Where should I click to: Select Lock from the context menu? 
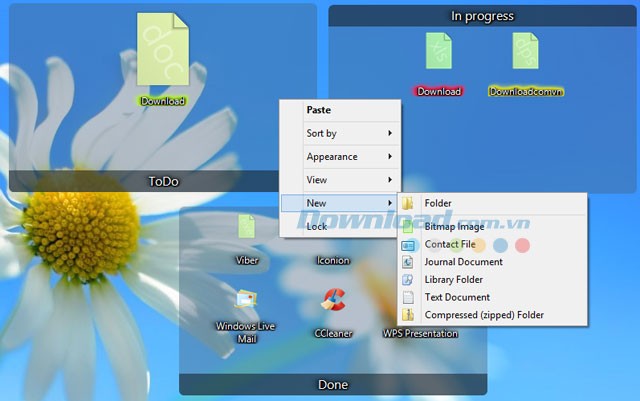[317, 227]
